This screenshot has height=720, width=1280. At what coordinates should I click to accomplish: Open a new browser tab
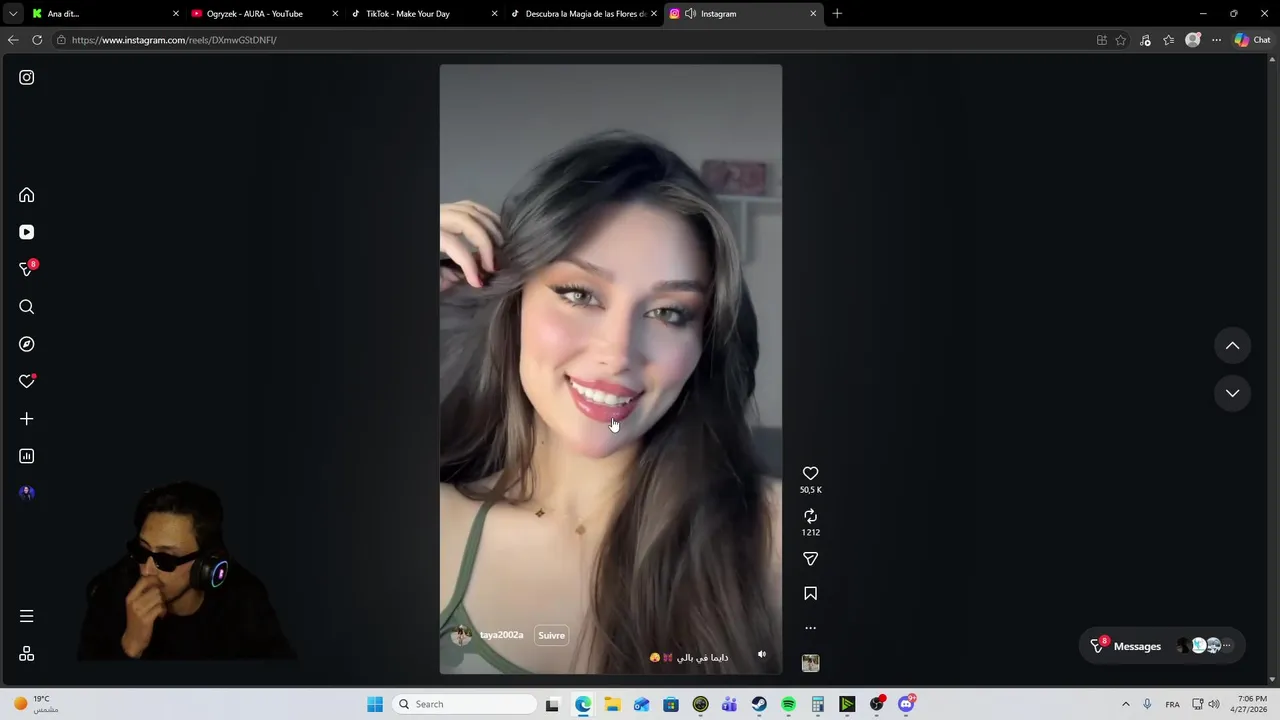(837, 14)
